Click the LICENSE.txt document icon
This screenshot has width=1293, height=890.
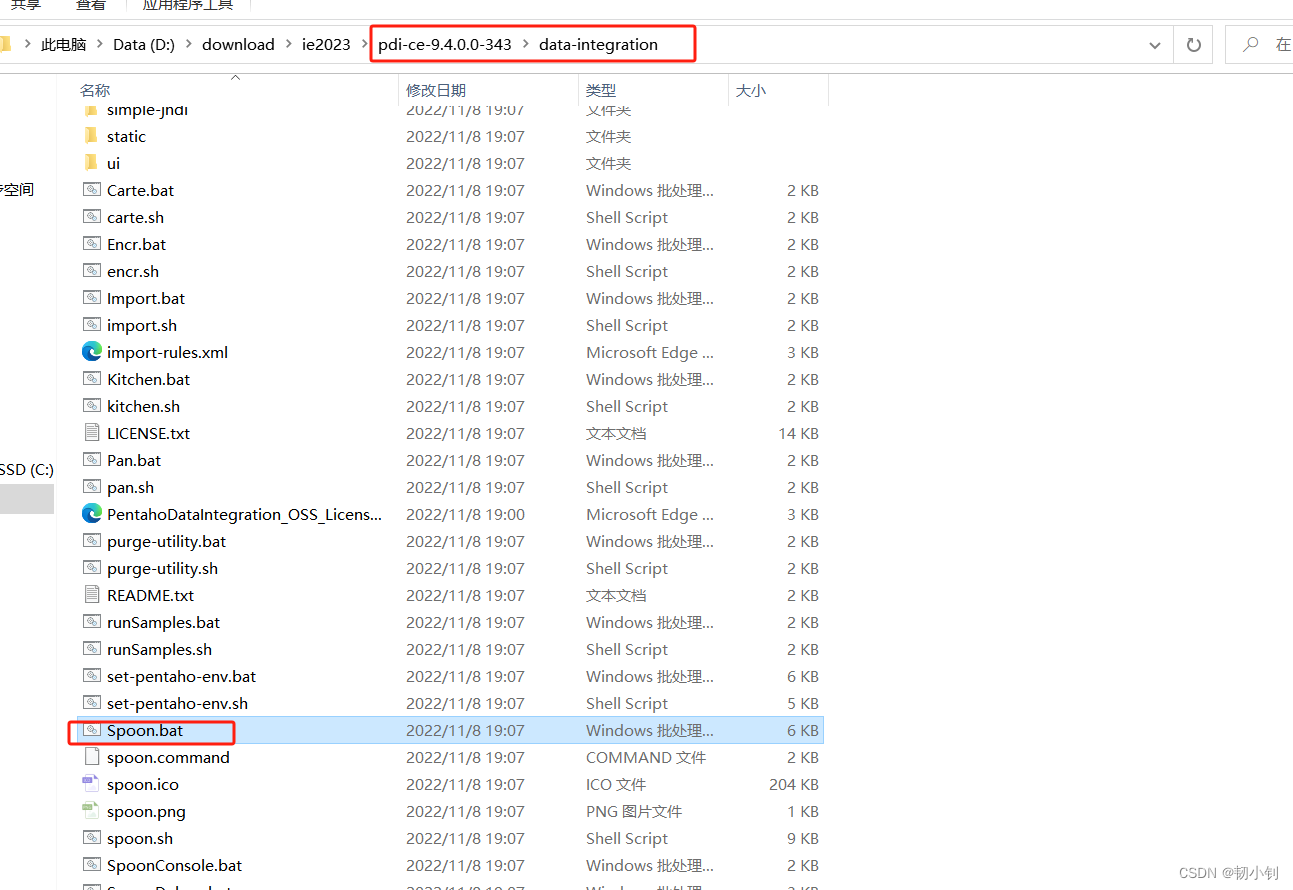point(91,433)
